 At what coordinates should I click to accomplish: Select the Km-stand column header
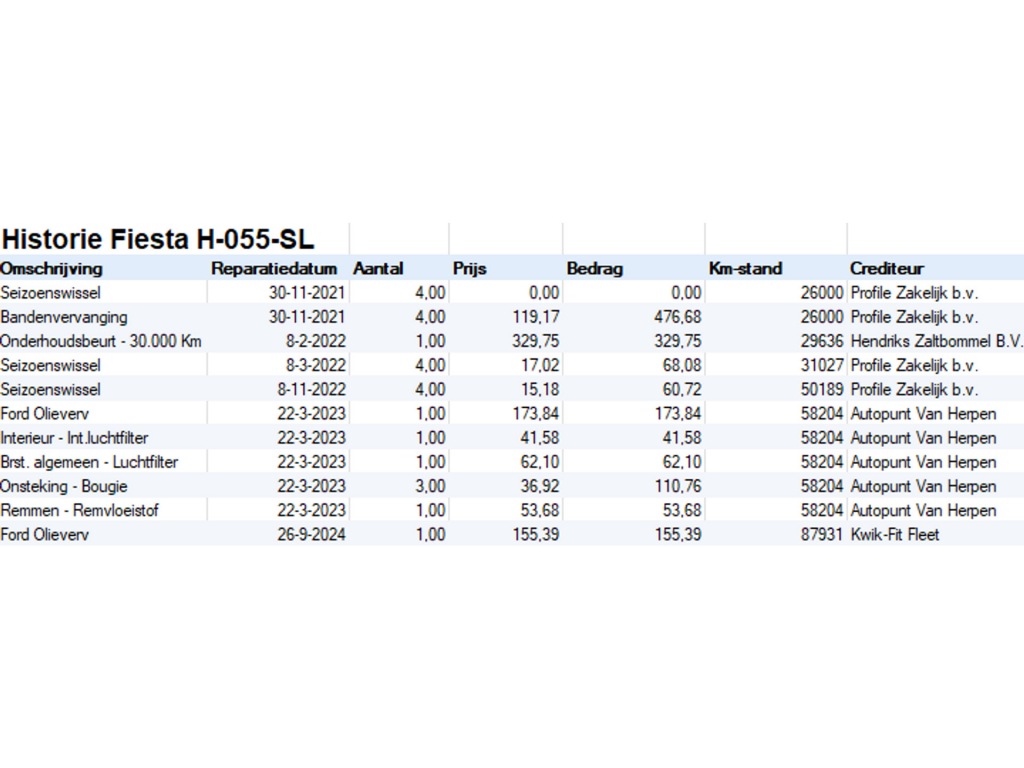point(745,268)
